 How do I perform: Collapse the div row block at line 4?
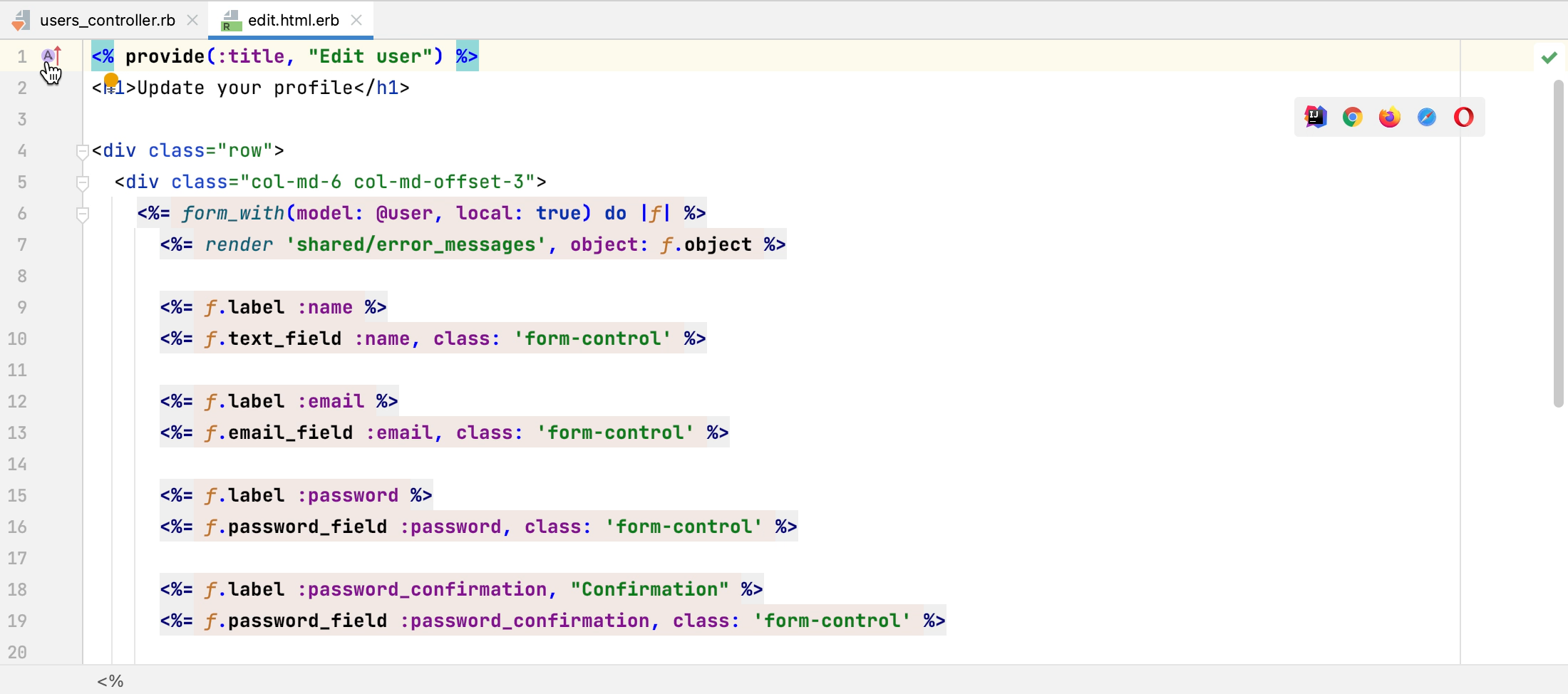click(x=82, y=150)
